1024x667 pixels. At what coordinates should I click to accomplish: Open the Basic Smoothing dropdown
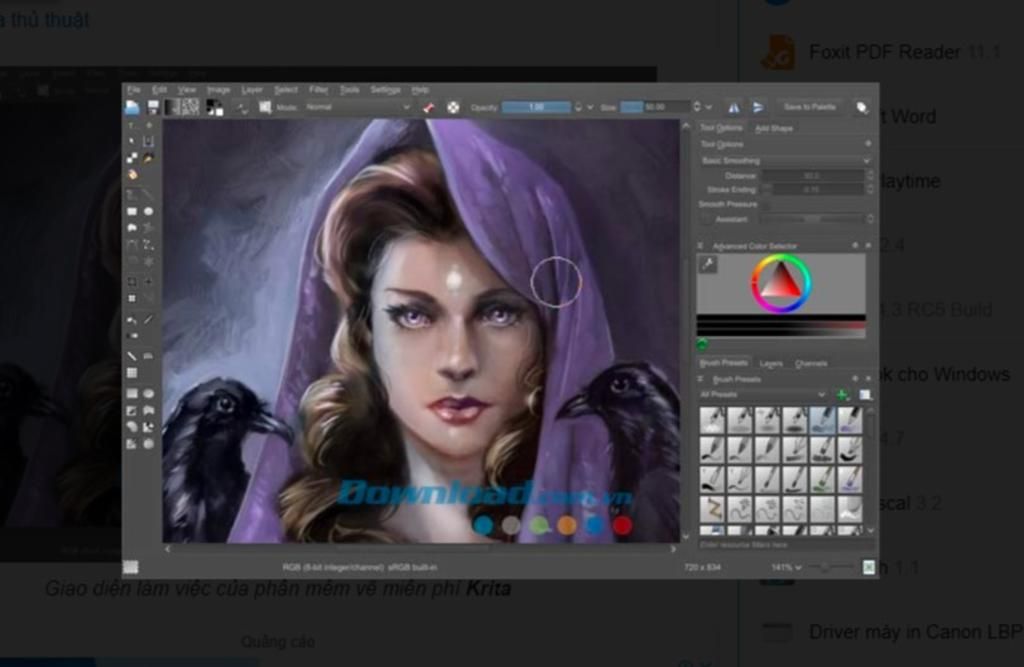pyautogui.click(x=785, y=161)
